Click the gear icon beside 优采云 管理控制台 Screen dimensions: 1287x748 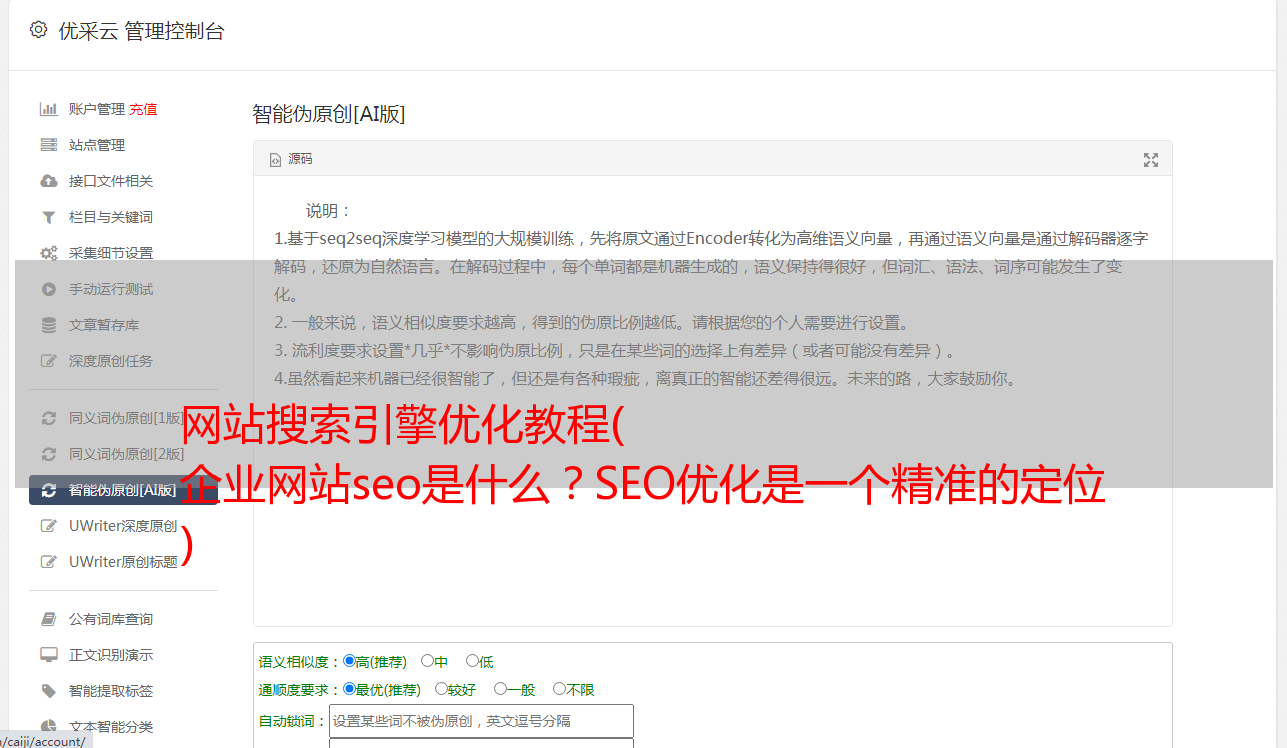[x=38, y=30]
